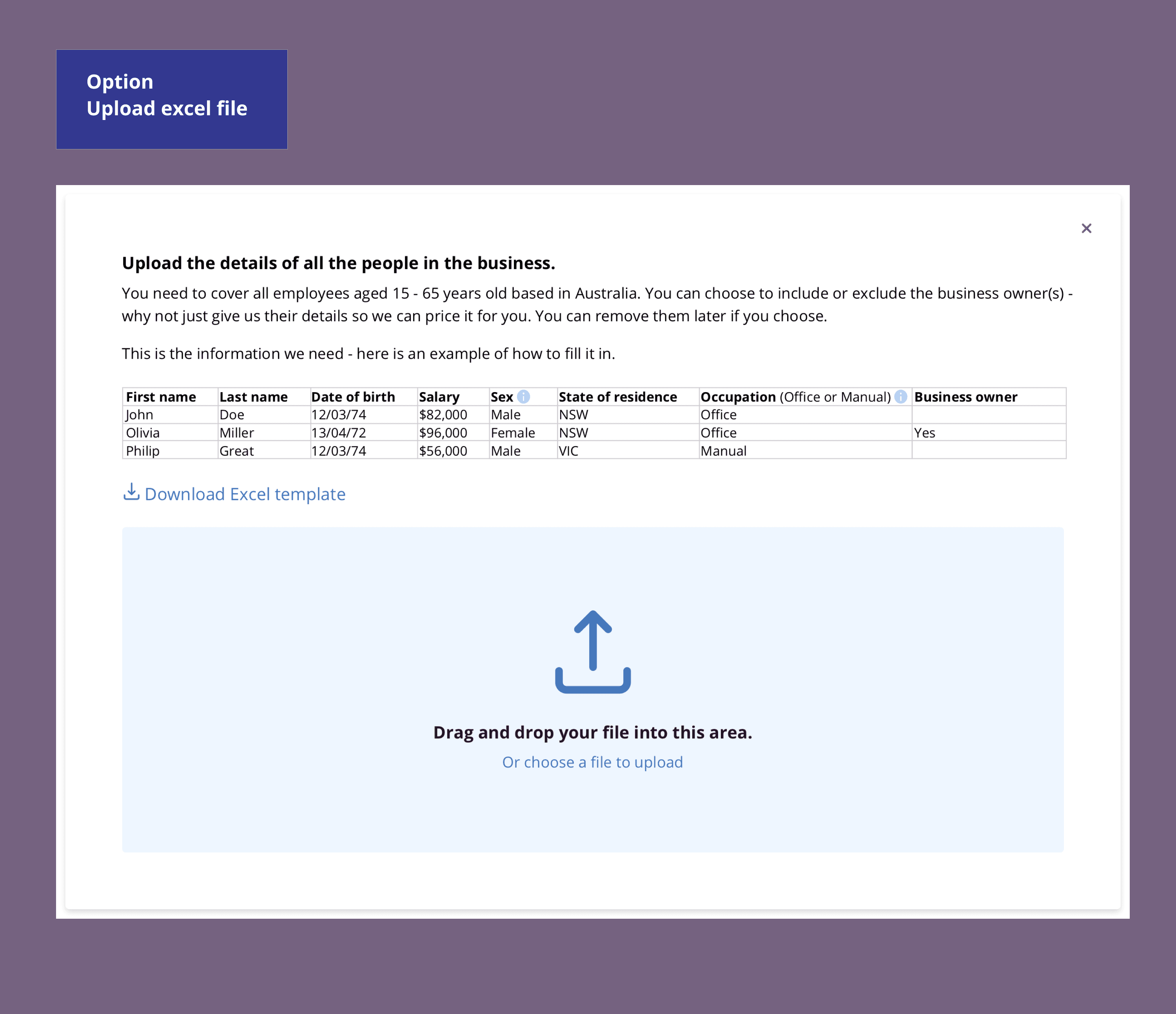This screenshot has width=1176, height=1014.
Task: Click the download icon beside template link
Action: coord(131,492)
